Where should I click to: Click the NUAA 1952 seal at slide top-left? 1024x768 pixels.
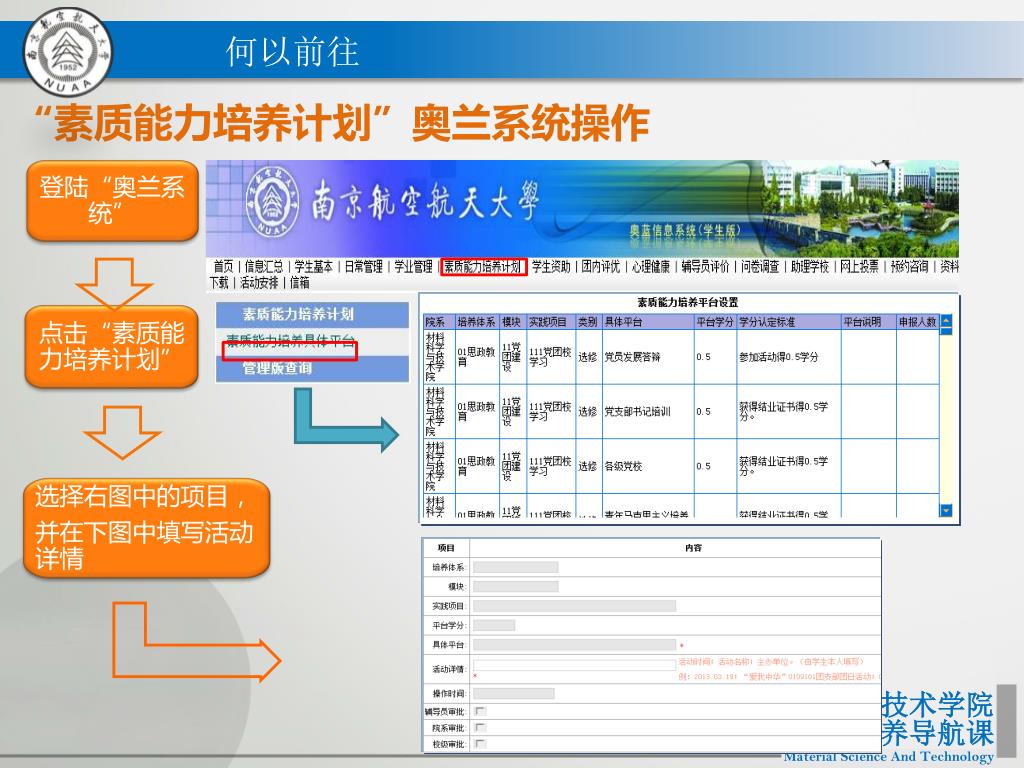pos(67,52)
